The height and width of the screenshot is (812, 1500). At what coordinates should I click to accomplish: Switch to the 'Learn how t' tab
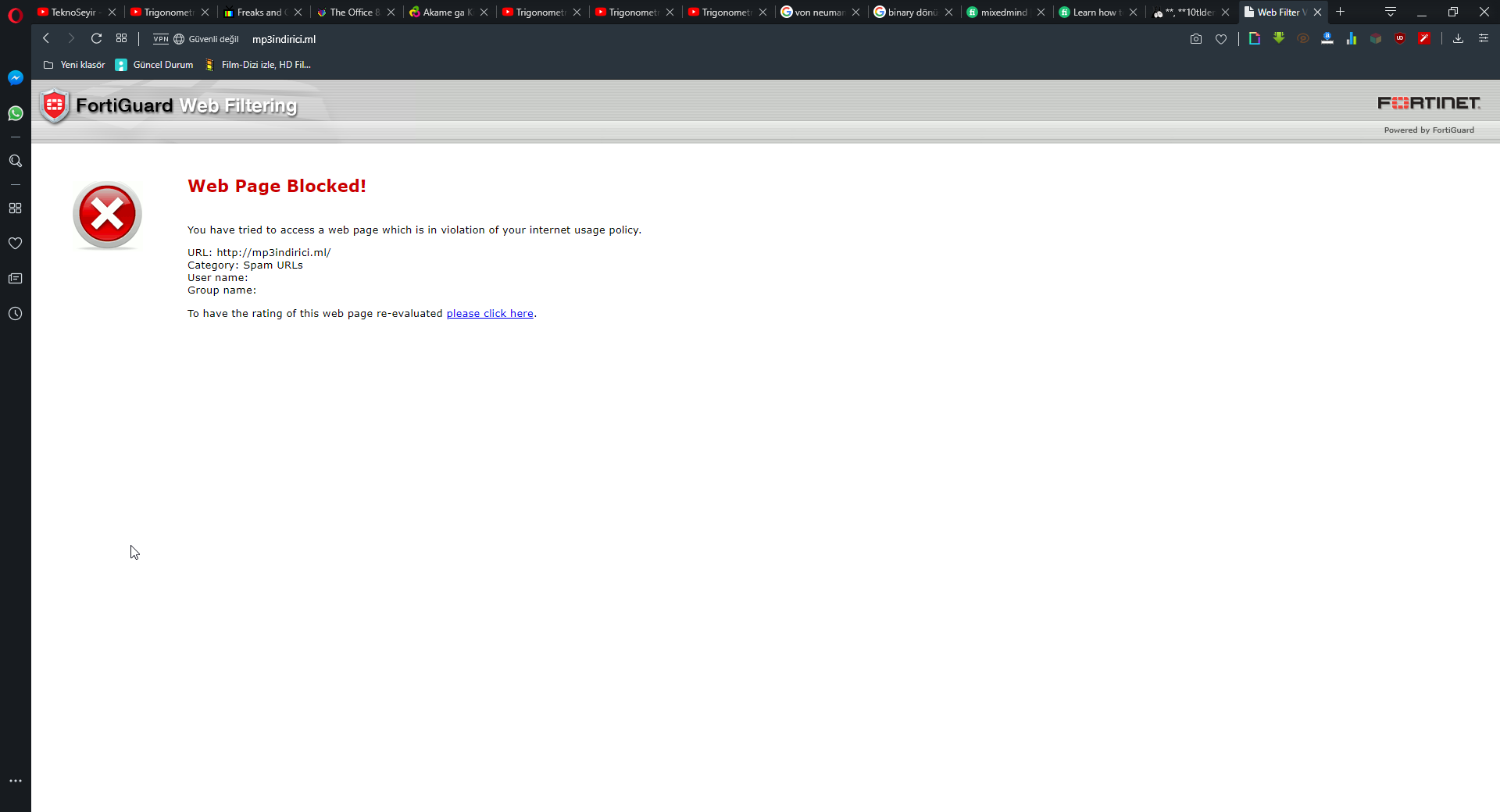(x=1091, y=12)
